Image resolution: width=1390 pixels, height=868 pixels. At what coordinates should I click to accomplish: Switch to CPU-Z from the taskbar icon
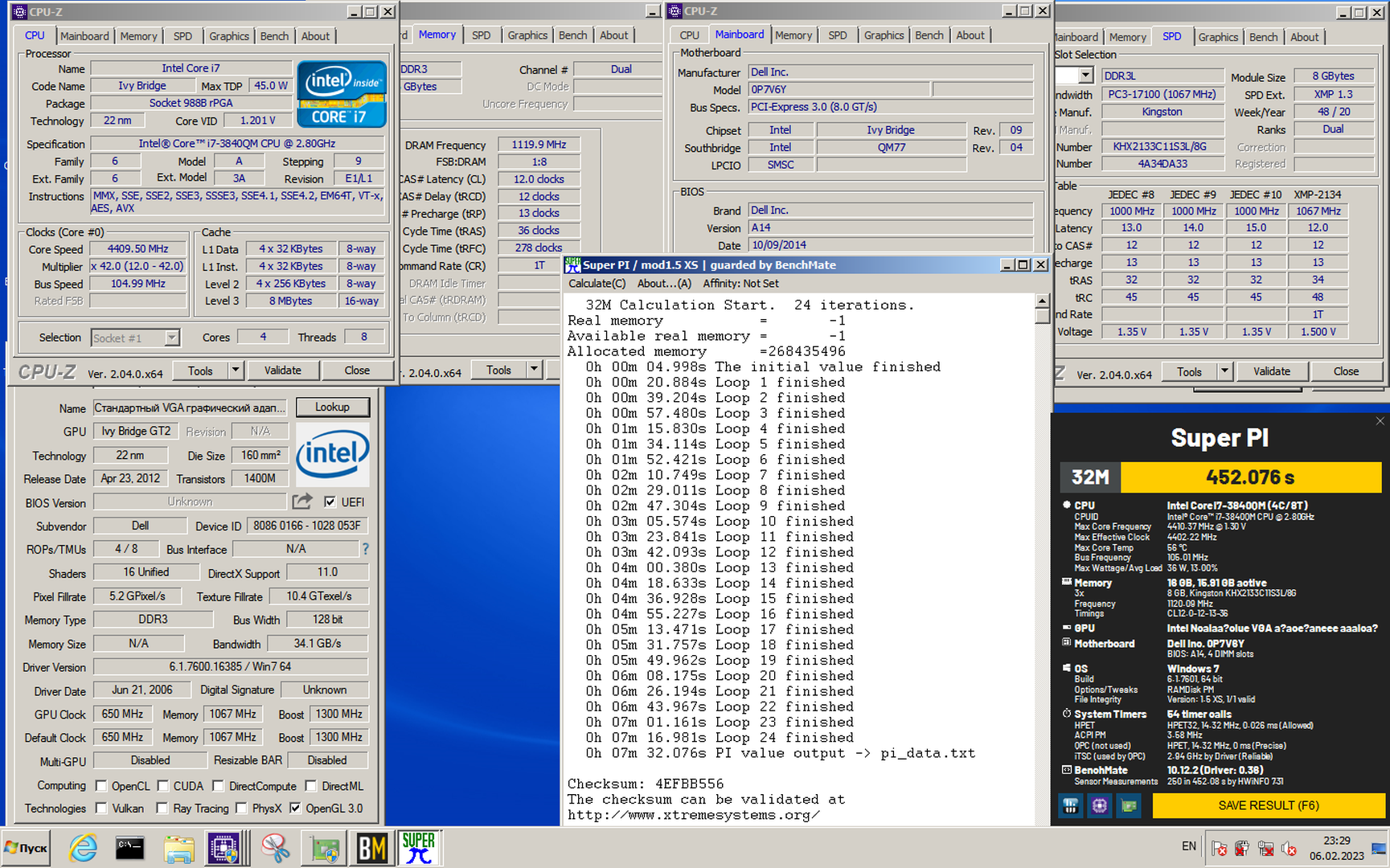pyautogui.click(x=223, y=849)
